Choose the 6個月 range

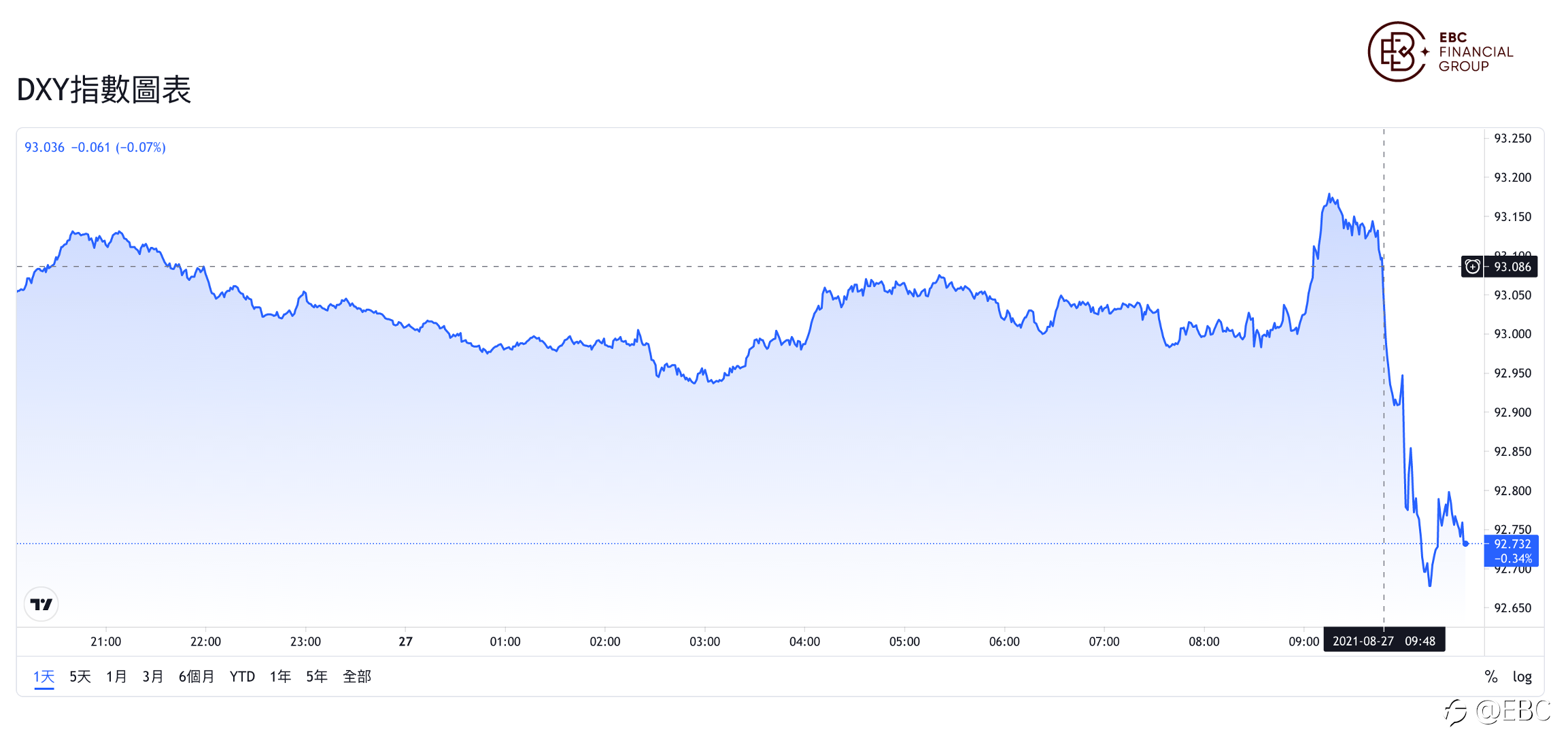click(x=197, y=677)
